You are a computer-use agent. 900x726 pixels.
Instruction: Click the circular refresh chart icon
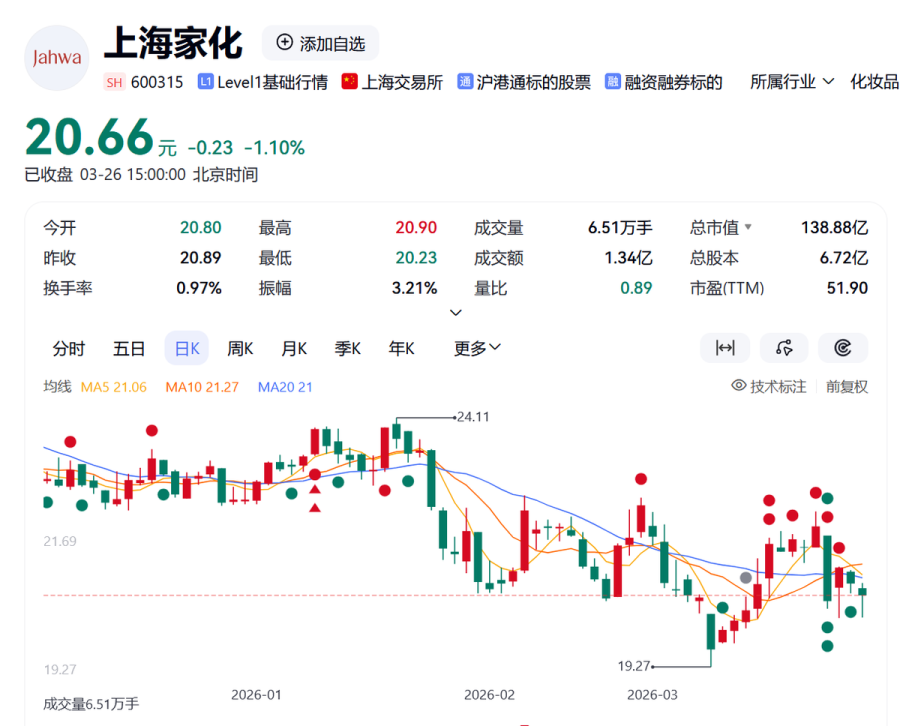coord(843,348)
